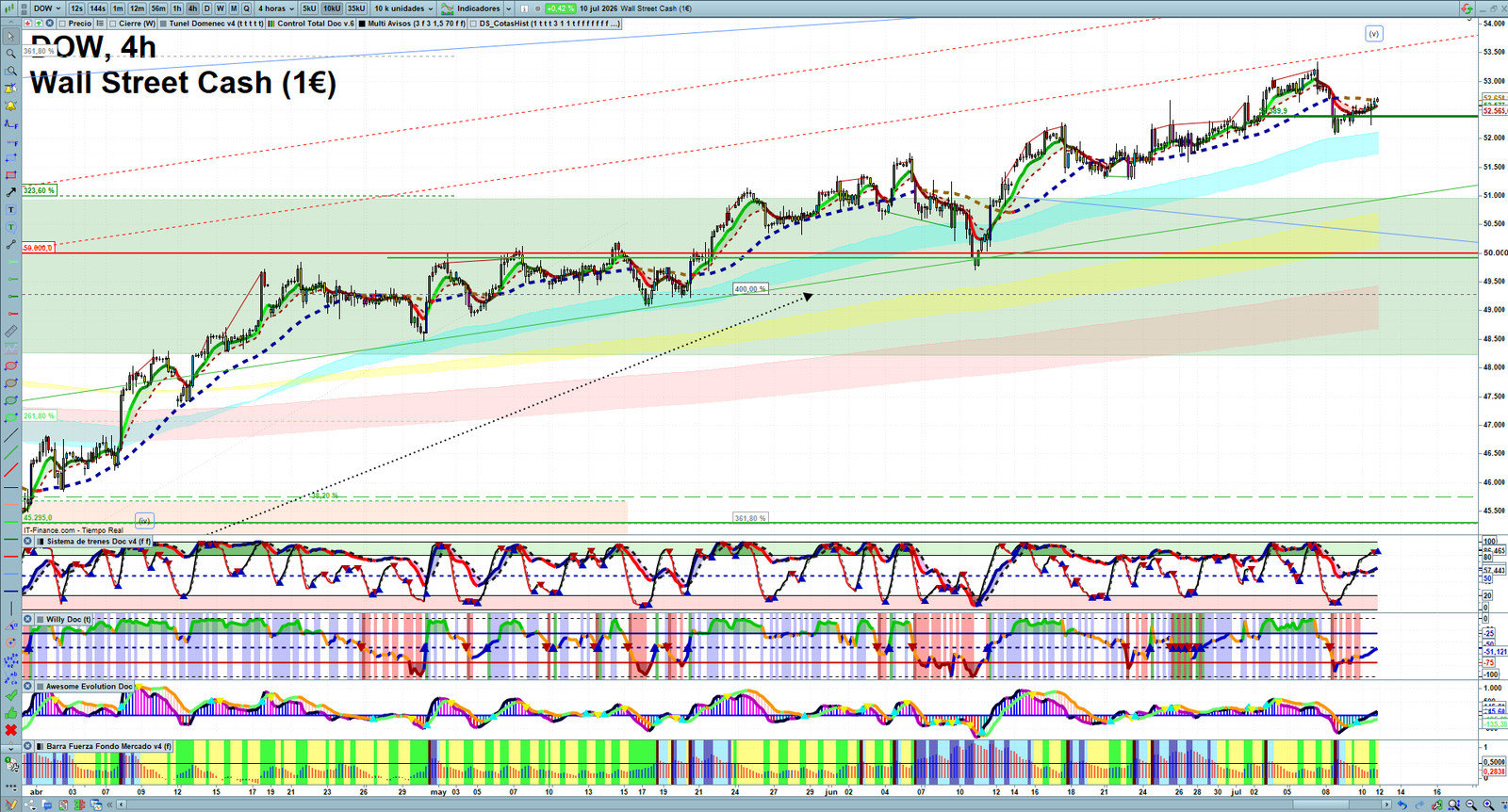
Task: Select the 10kU units button
Action: tap(332, 8)
